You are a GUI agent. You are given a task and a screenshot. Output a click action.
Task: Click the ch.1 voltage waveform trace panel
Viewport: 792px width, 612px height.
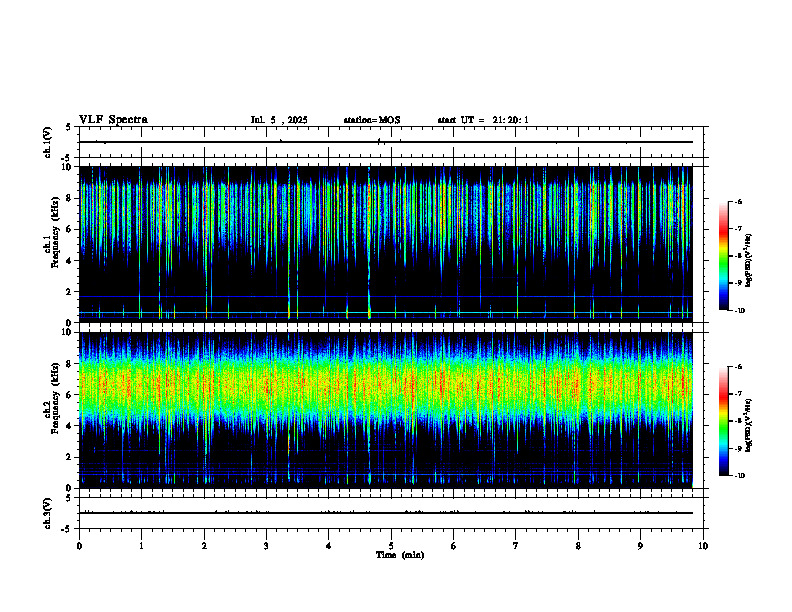391,142
